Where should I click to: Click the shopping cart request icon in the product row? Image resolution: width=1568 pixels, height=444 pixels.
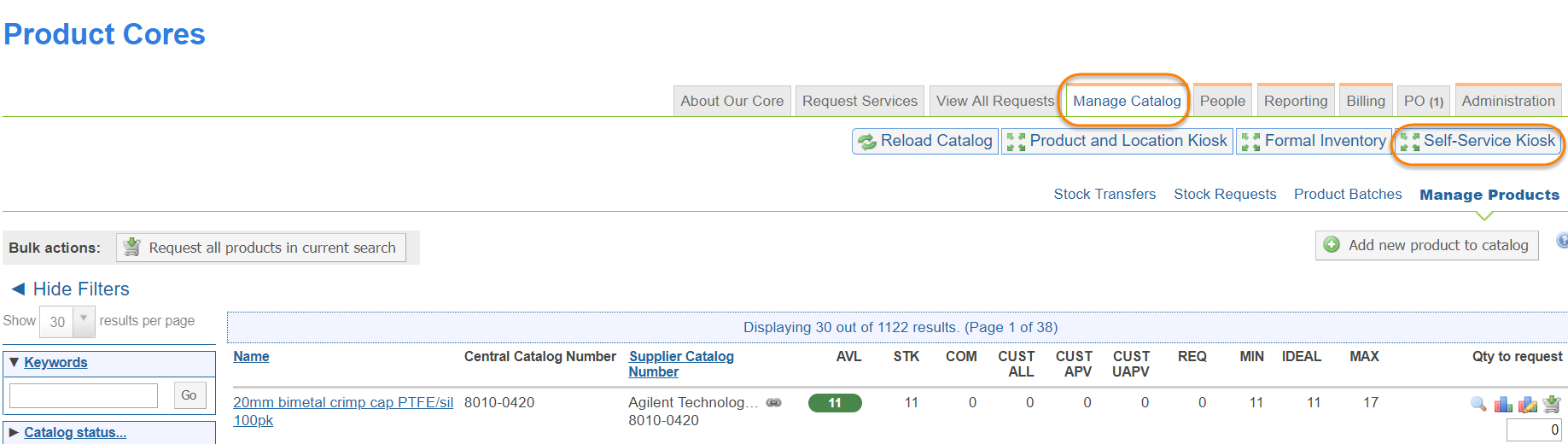click(1552, 404)
